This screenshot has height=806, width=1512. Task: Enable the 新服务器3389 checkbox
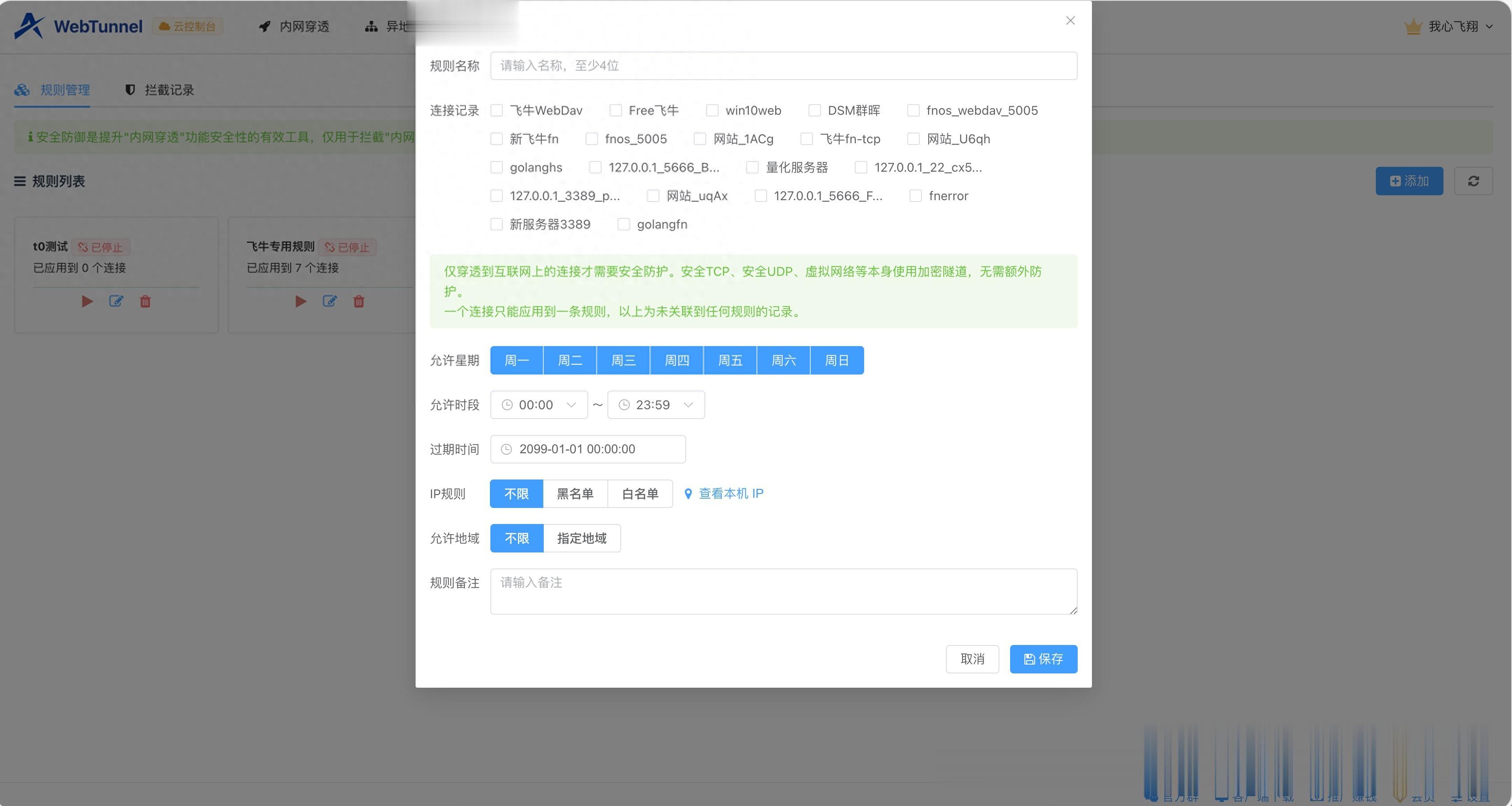click(497, 225)
